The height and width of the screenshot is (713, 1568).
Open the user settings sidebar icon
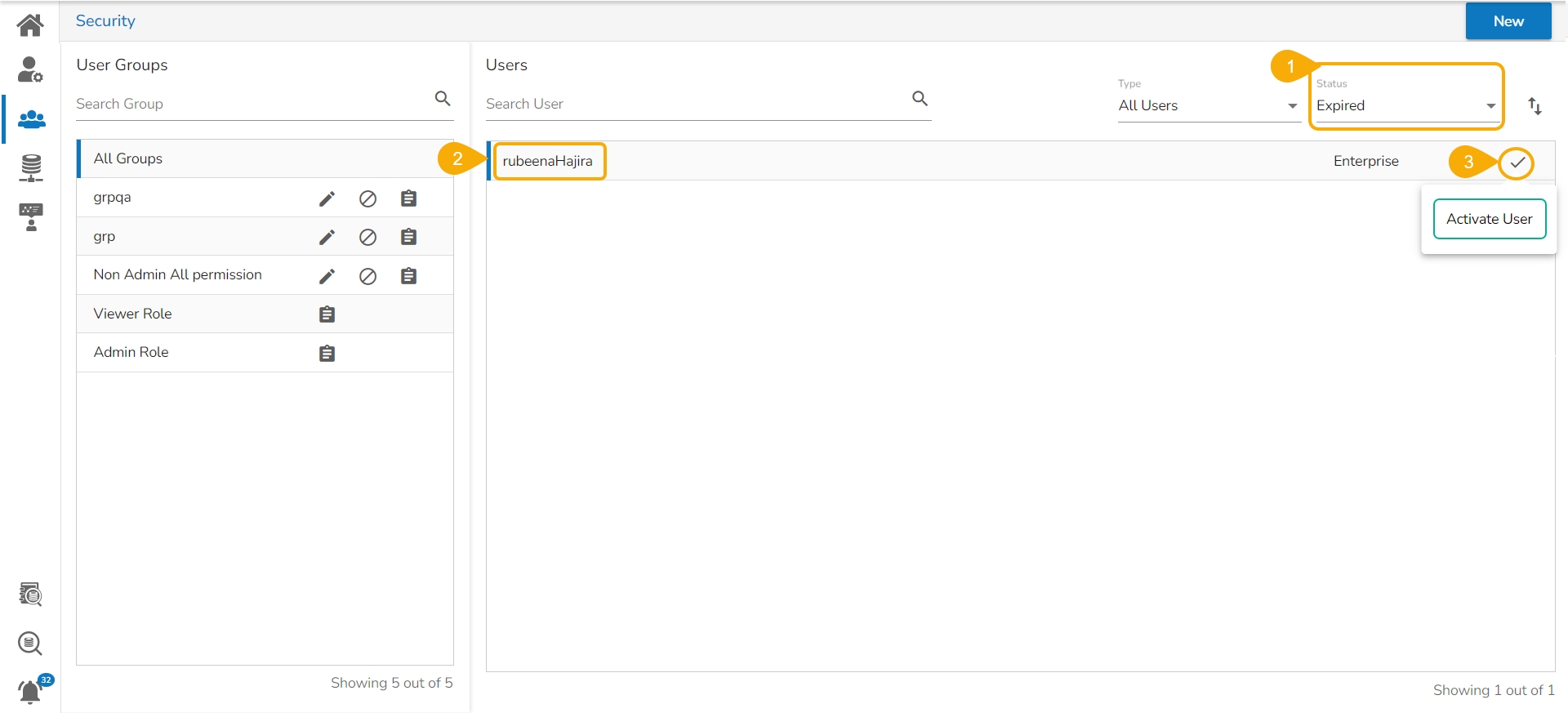point(30,70)
